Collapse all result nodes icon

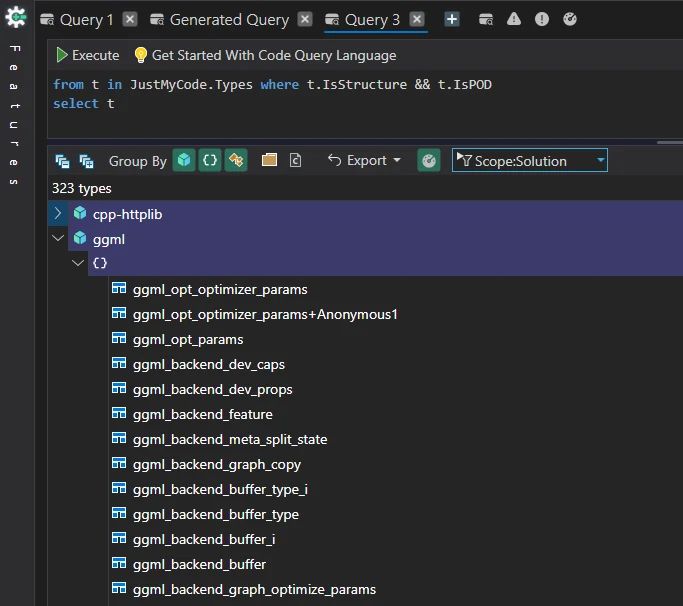(62, 161)
